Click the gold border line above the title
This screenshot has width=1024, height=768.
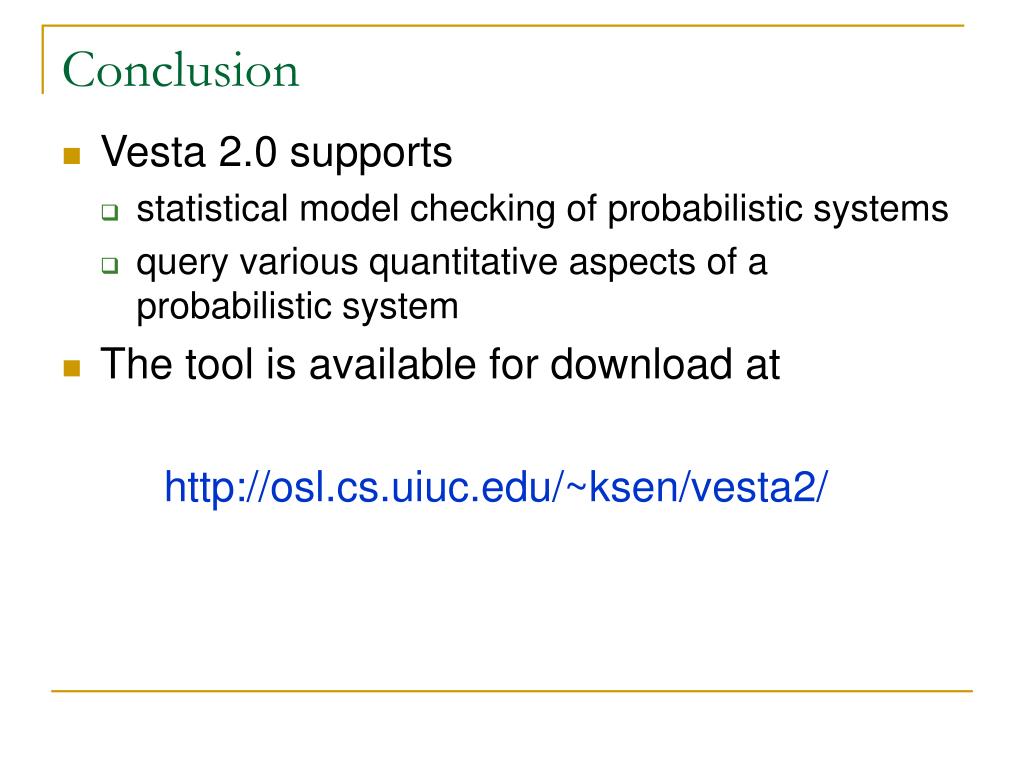(x=503, y=25)
